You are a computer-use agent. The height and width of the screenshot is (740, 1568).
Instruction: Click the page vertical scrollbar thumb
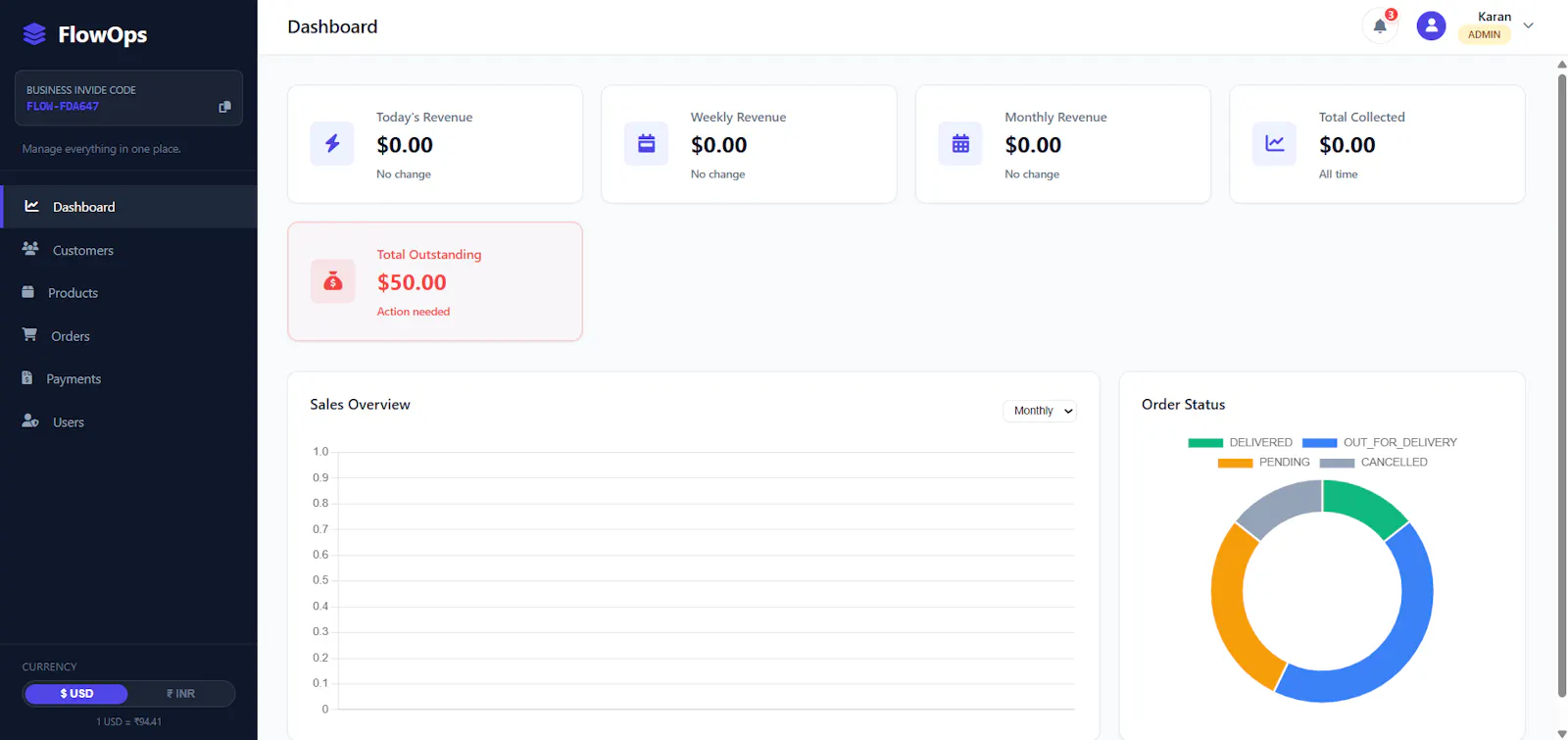coord(1562,384)
